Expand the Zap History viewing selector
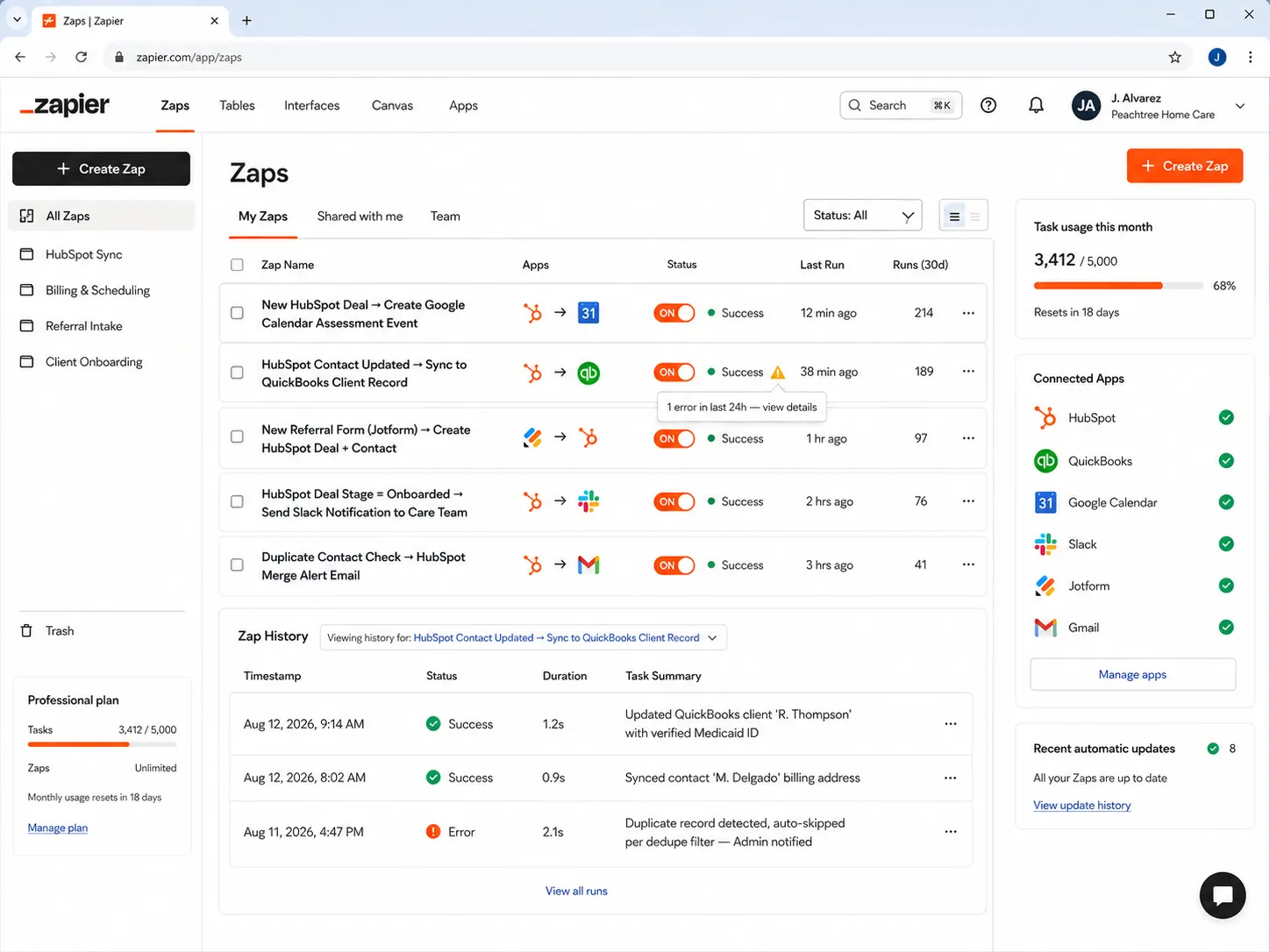1270x952 pixels. click(524, 637)
